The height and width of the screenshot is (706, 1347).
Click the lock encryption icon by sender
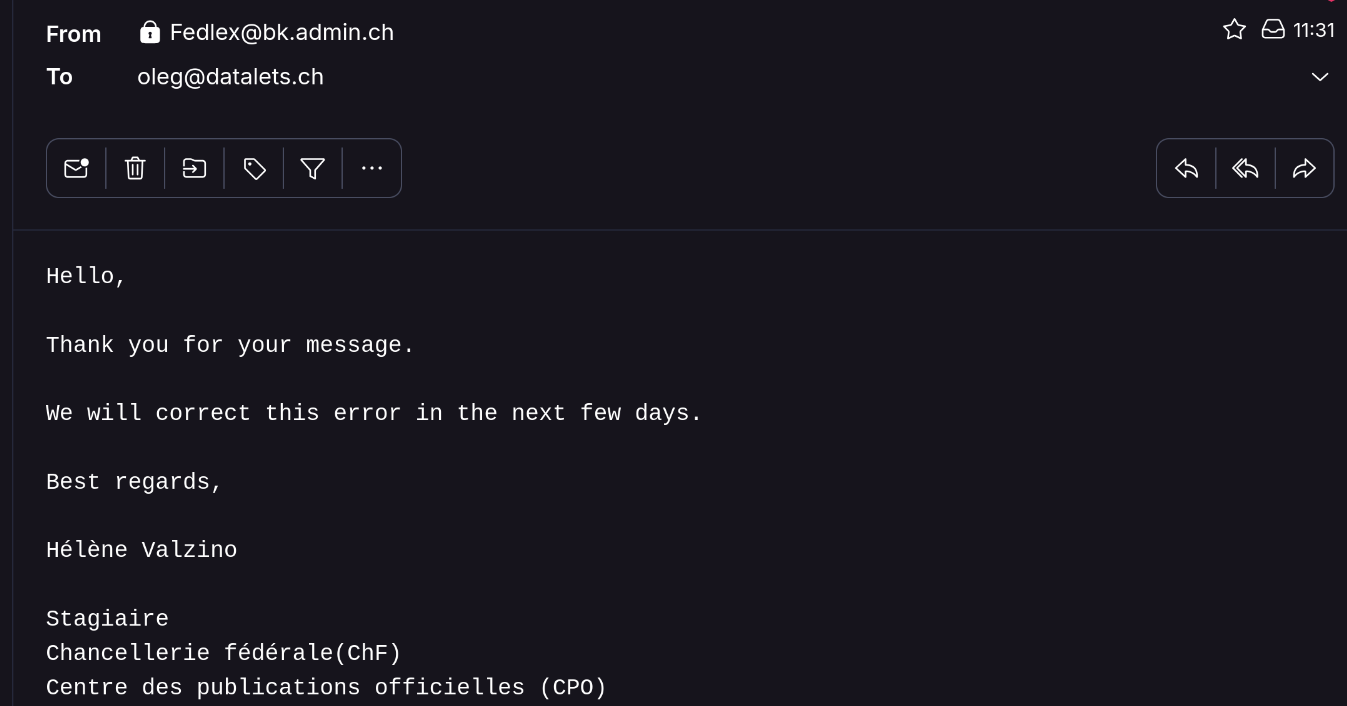click(x=150, y=33)
